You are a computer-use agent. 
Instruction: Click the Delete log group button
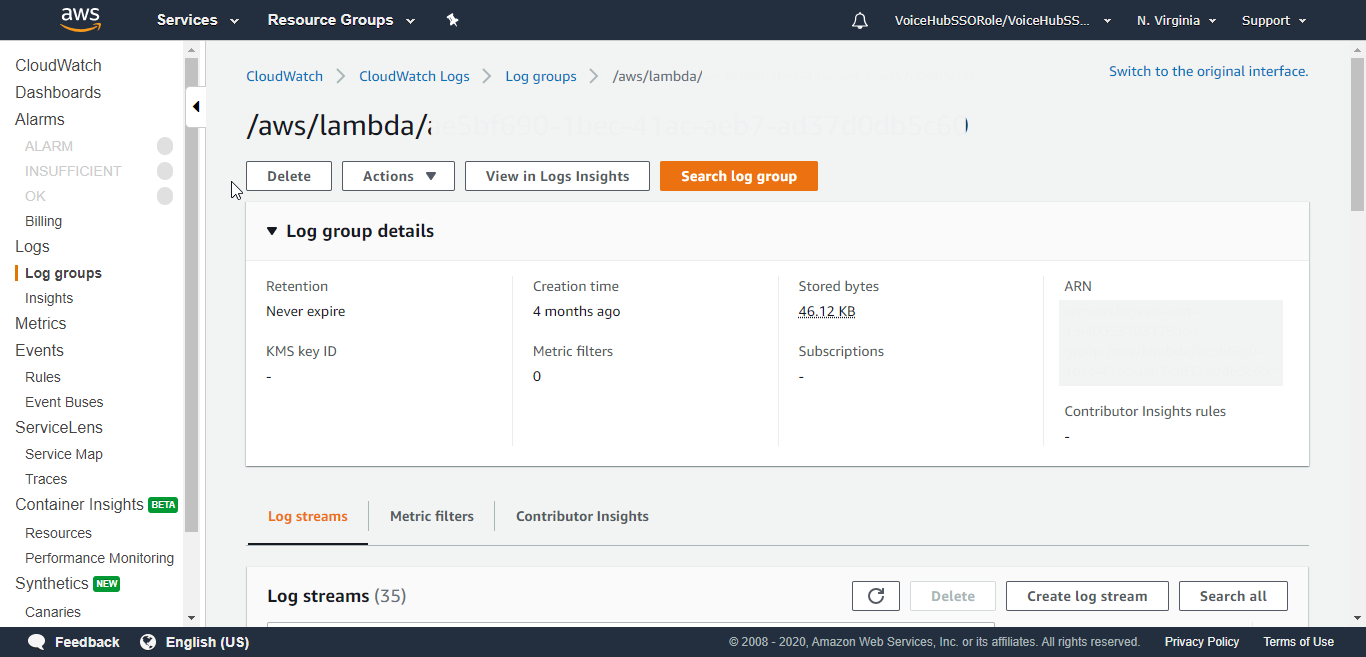[x=289, y=176]
